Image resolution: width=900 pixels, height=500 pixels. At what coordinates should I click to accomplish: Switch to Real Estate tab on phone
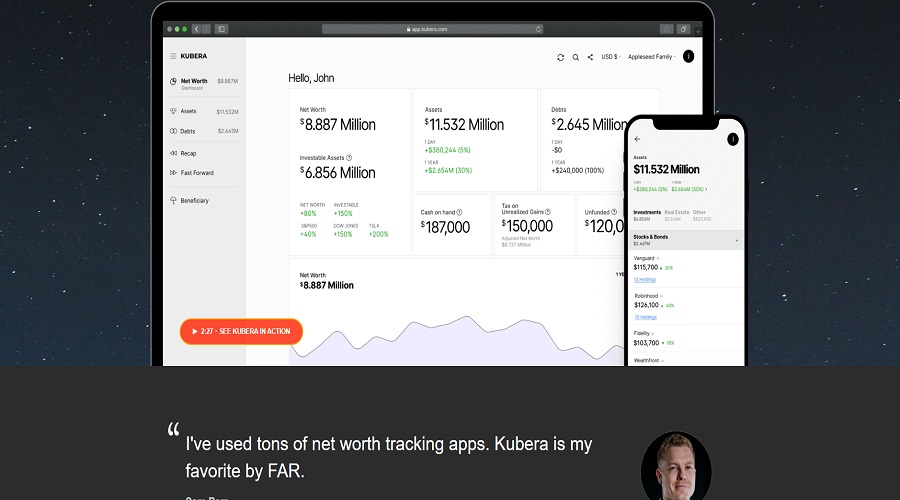[677, 215]
